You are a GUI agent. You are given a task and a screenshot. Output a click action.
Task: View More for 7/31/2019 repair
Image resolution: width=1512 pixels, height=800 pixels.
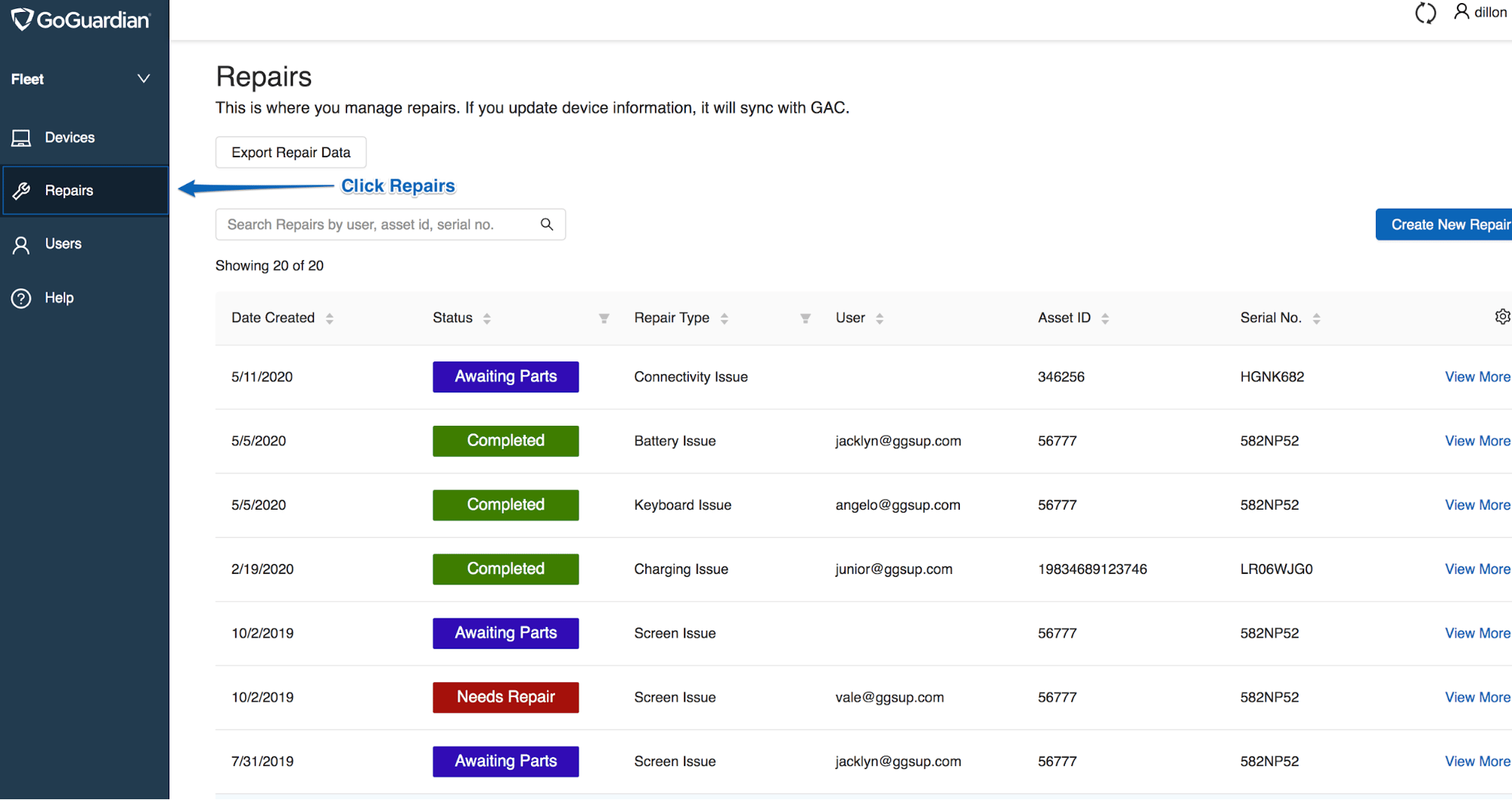pyautogui.click(x=1477, y=761)
